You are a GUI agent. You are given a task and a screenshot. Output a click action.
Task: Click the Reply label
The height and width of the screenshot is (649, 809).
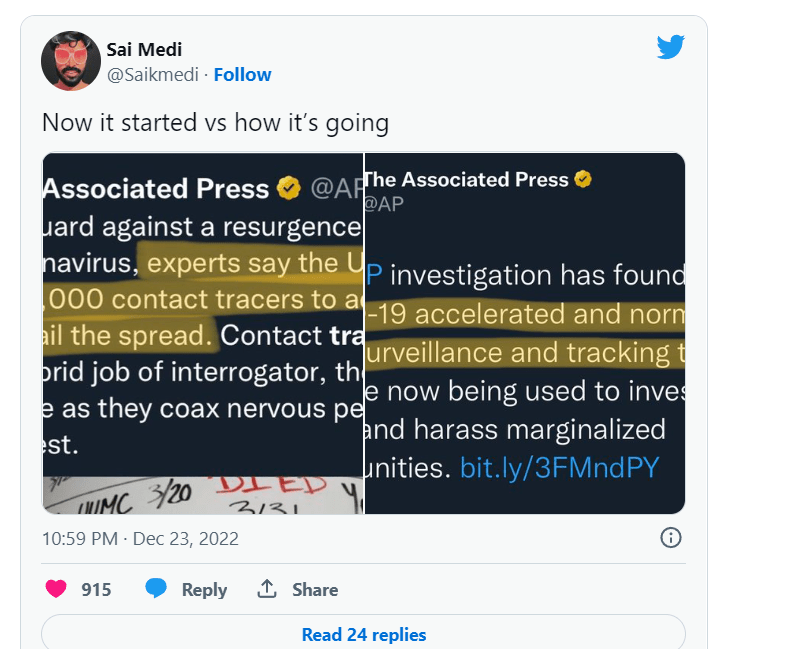coord(204,590)
